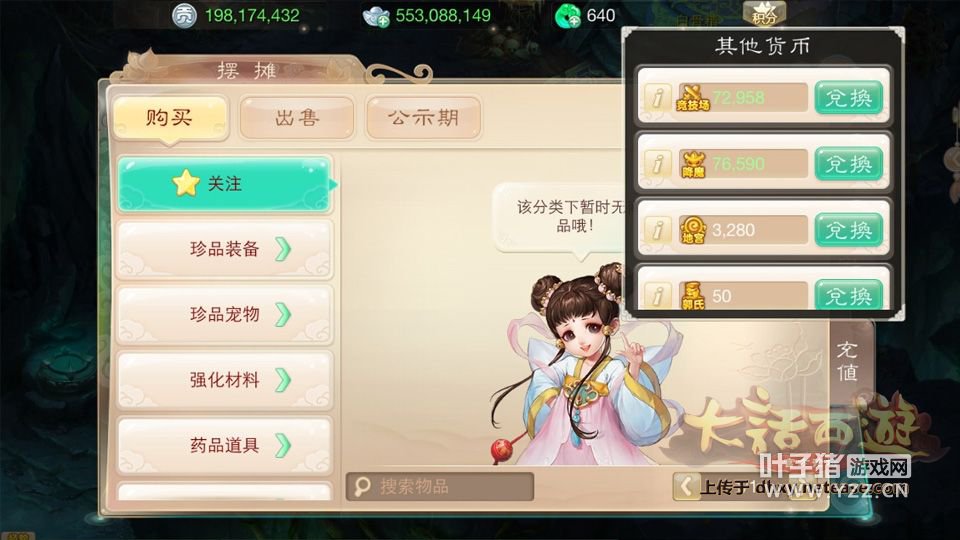960x540 pixels.
Task: Expand the 药品道具 category
Action: [225, 445]
